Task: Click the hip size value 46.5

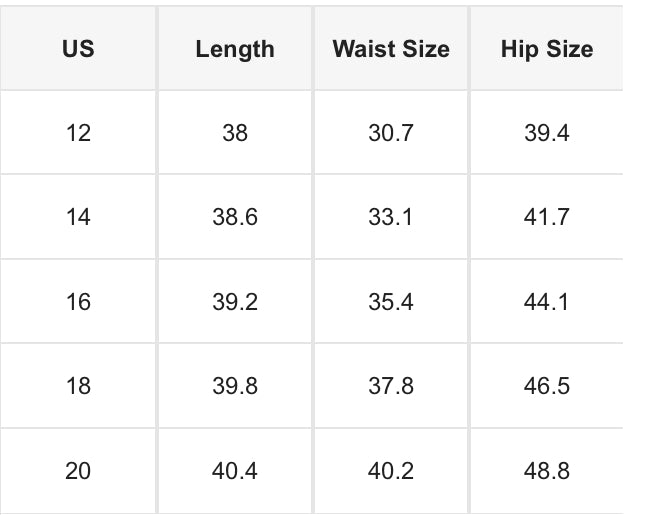Action: coord(547,386)
